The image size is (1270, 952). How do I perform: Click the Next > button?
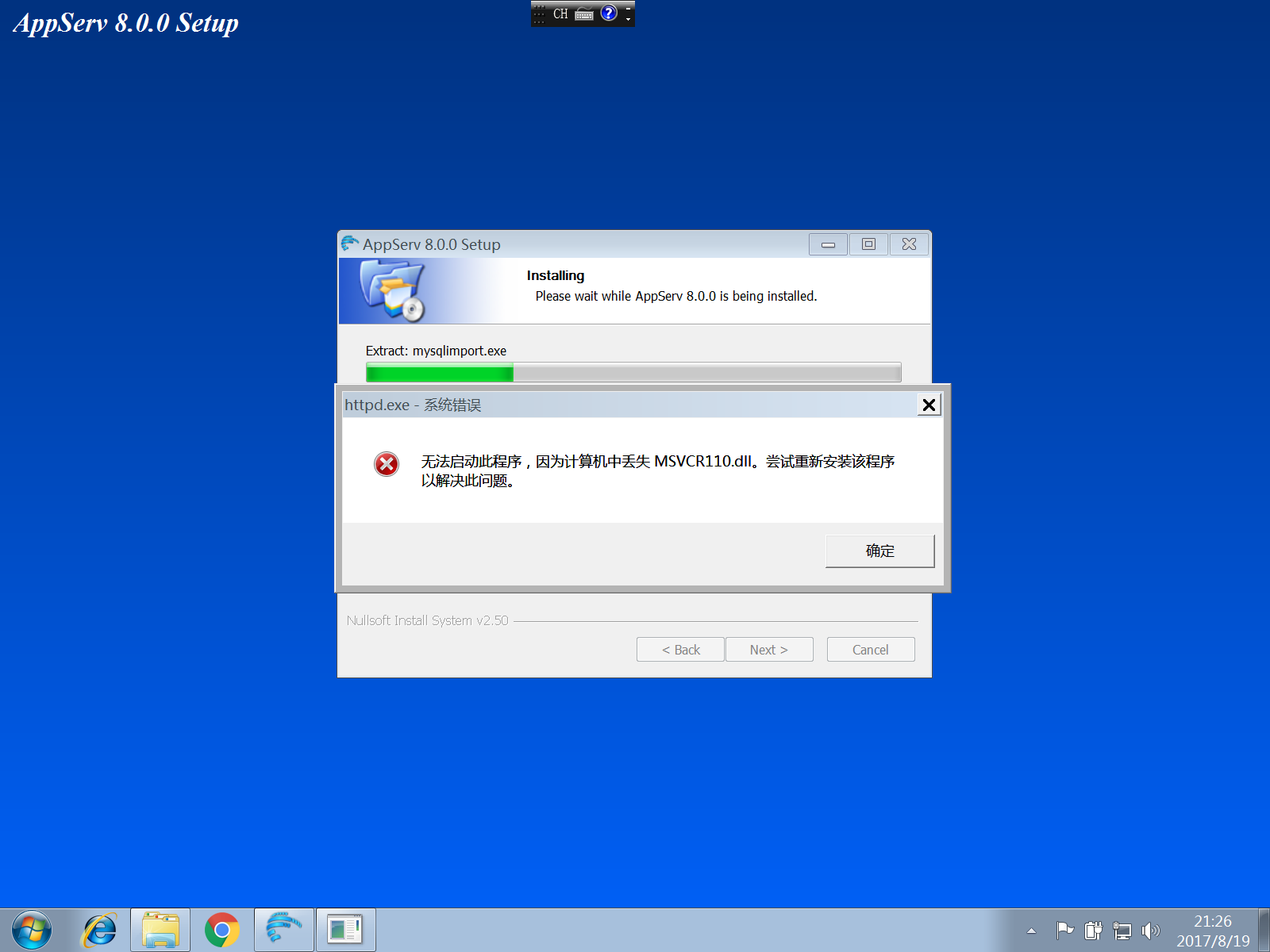coord(769,650)
